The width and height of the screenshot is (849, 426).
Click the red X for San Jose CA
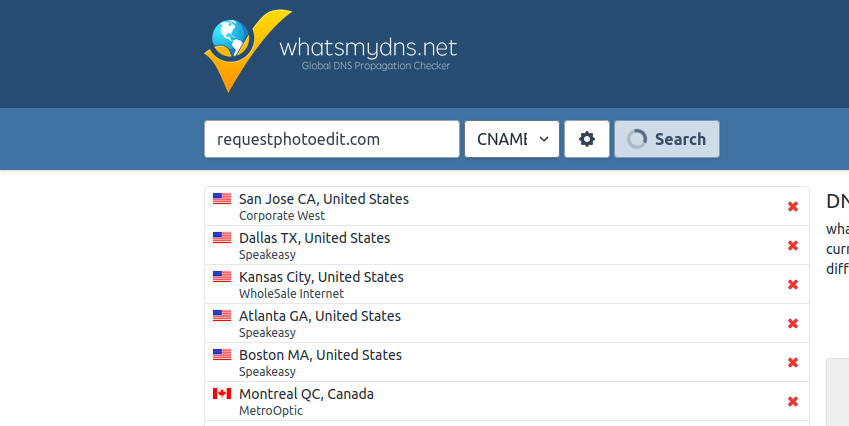793,206
